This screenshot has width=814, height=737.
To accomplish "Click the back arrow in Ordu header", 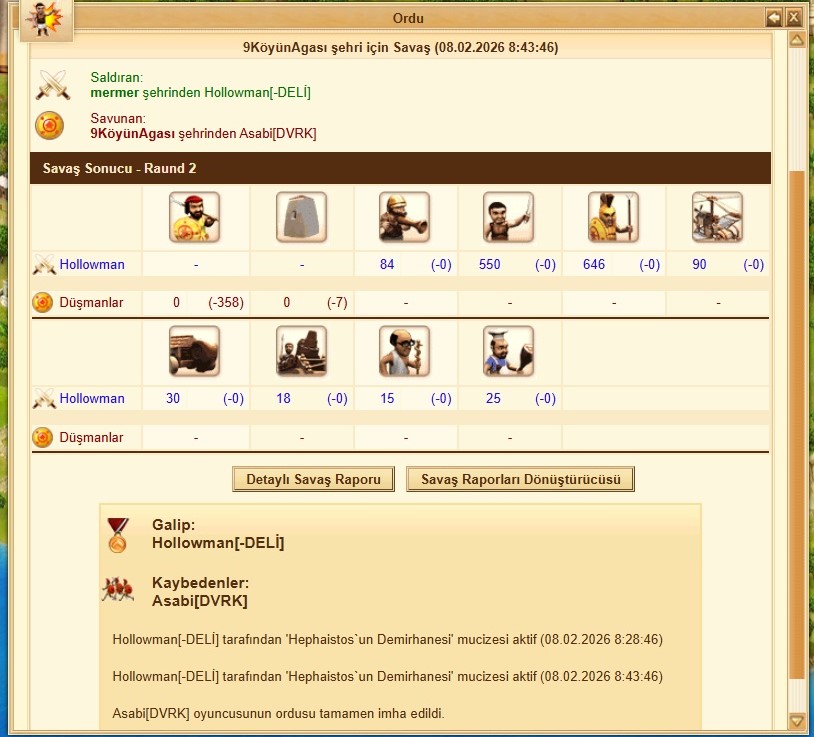I will tap(774, 18).
